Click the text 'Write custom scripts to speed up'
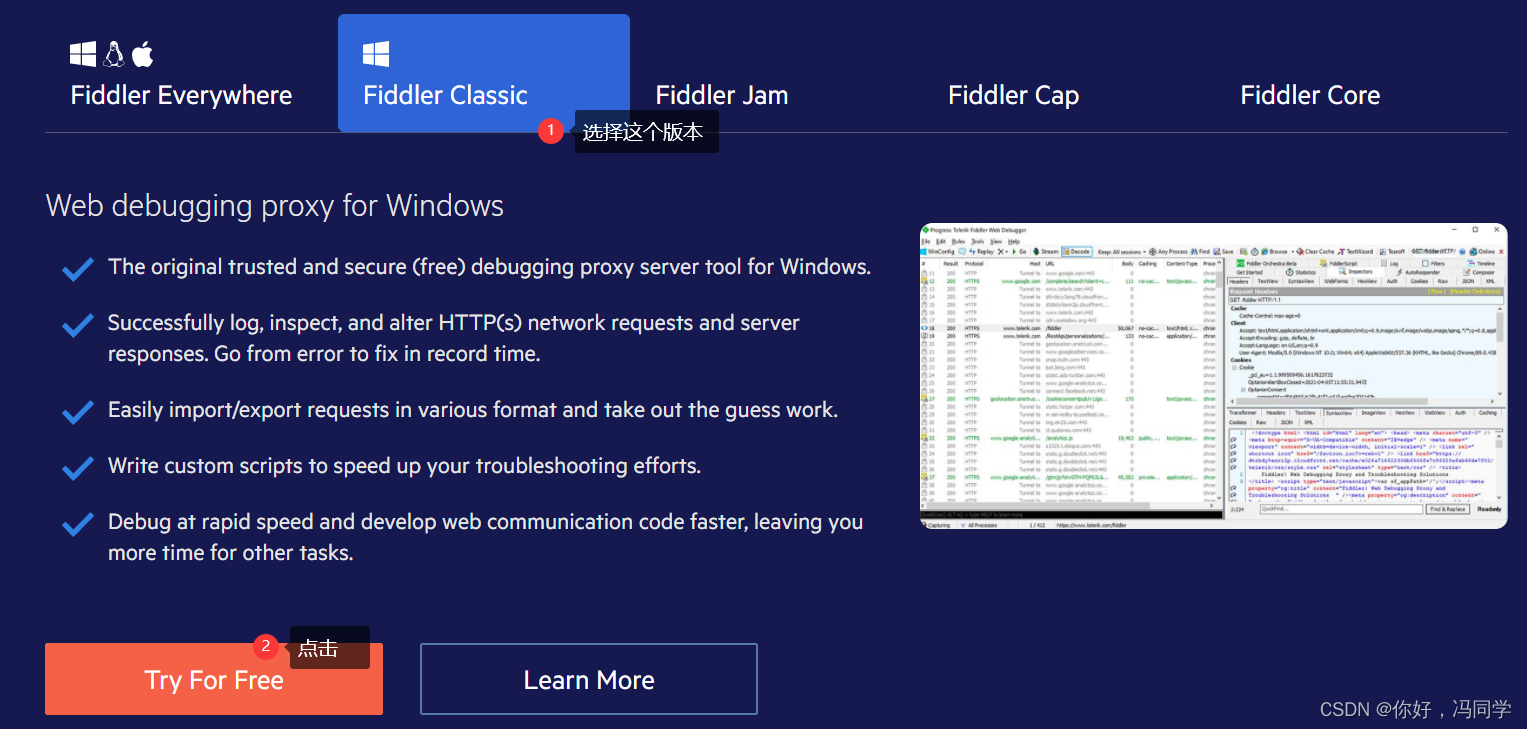Viewport: 1527px width, 729px height. 404,466
